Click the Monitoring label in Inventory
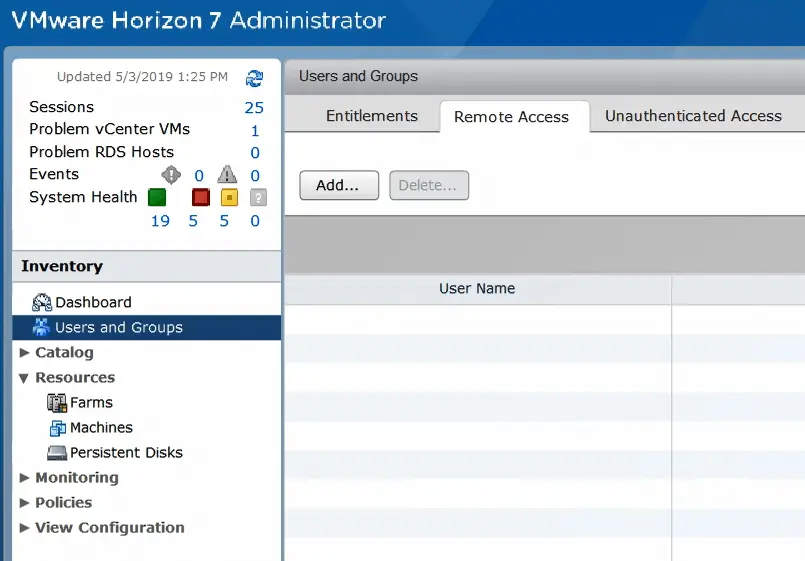 [x=77, y=478]
